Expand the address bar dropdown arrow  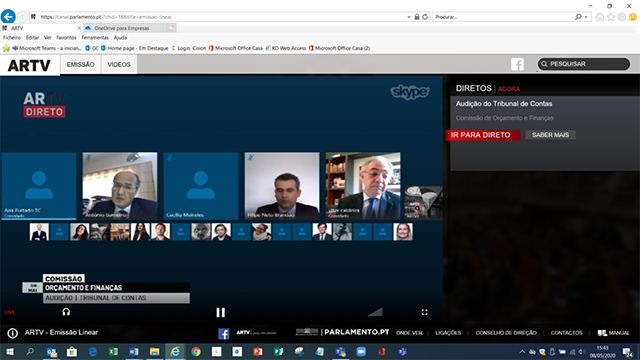point(409,17)
